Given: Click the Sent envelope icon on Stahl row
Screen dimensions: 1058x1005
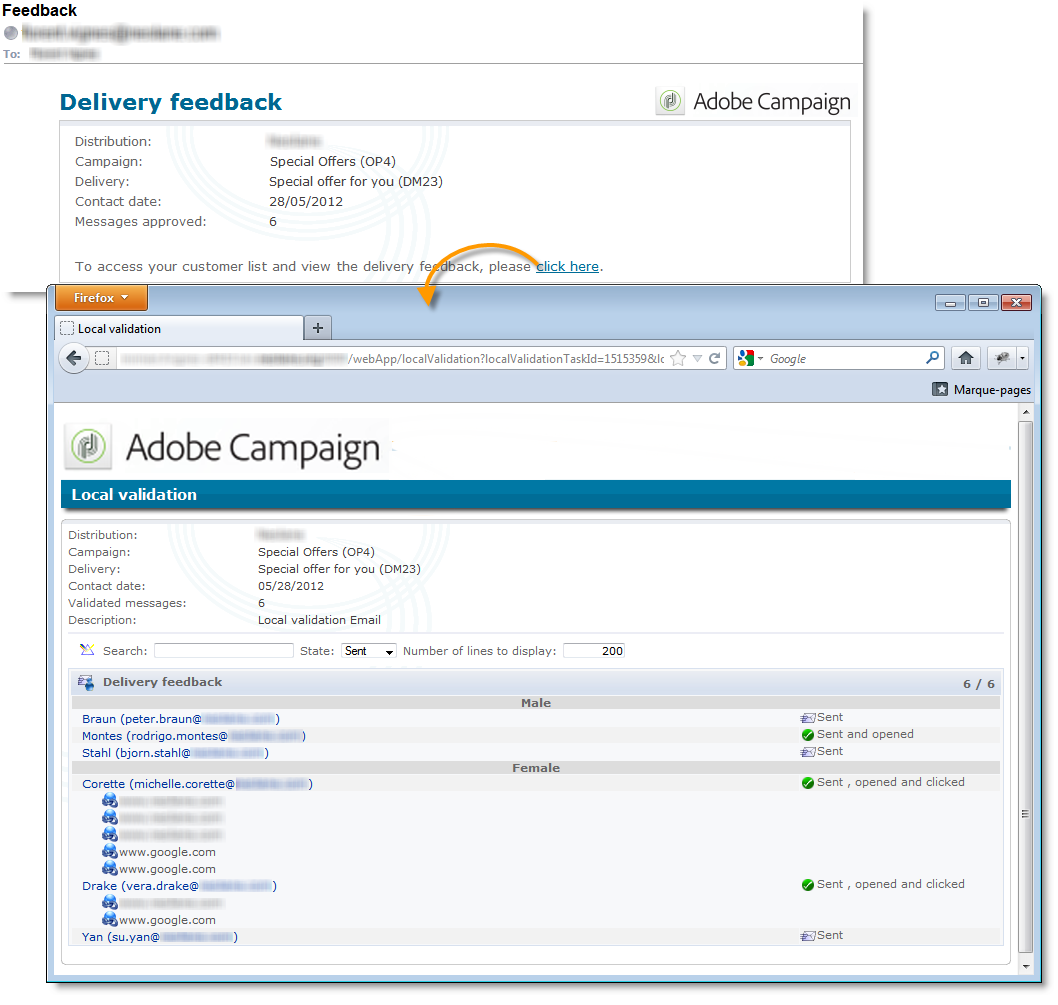Looking at the screenshot, I should coord(808,752).
